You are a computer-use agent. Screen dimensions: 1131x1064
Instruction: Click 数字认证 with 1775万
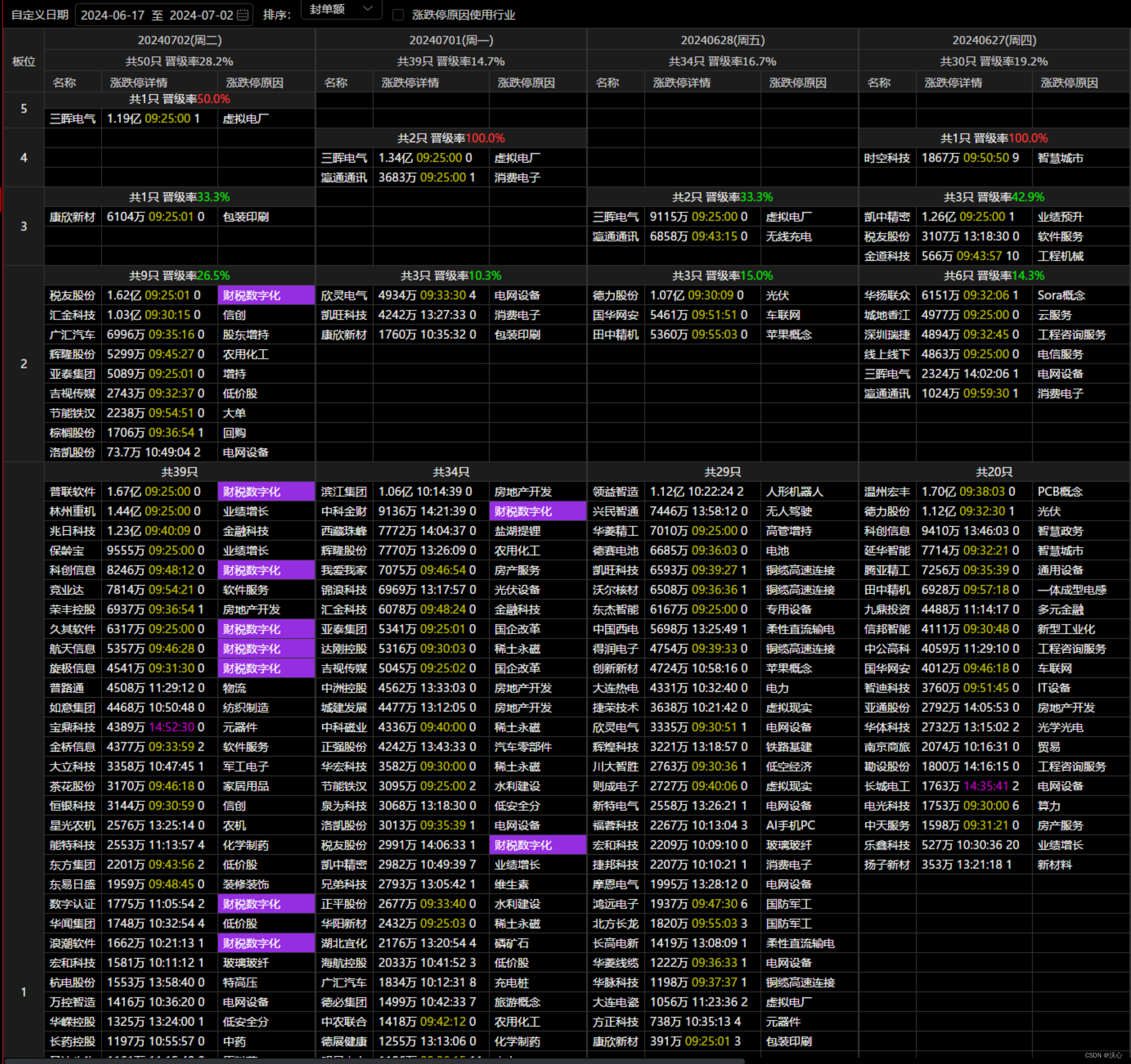click(x=73, y=904)
